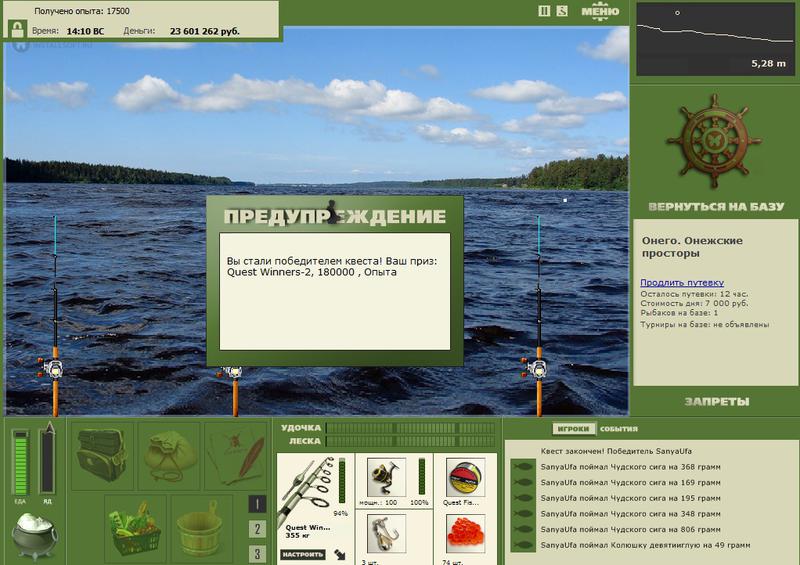Screen dimensions: 800x565
Task: Select the red caviar bait slot
Action: pyautogui.click(x=465, y=533)
